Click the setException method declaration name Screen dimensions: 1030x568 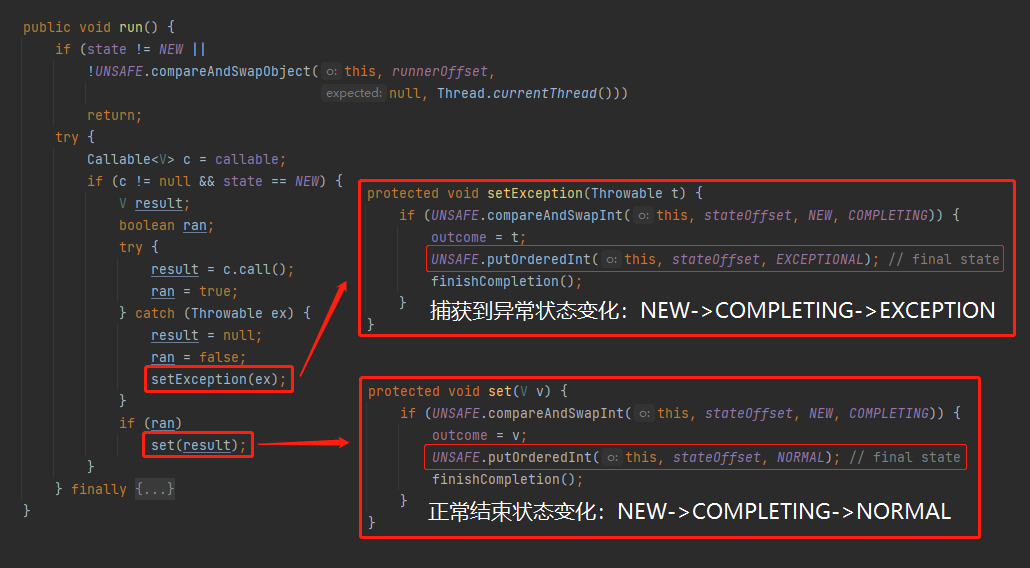535,193
